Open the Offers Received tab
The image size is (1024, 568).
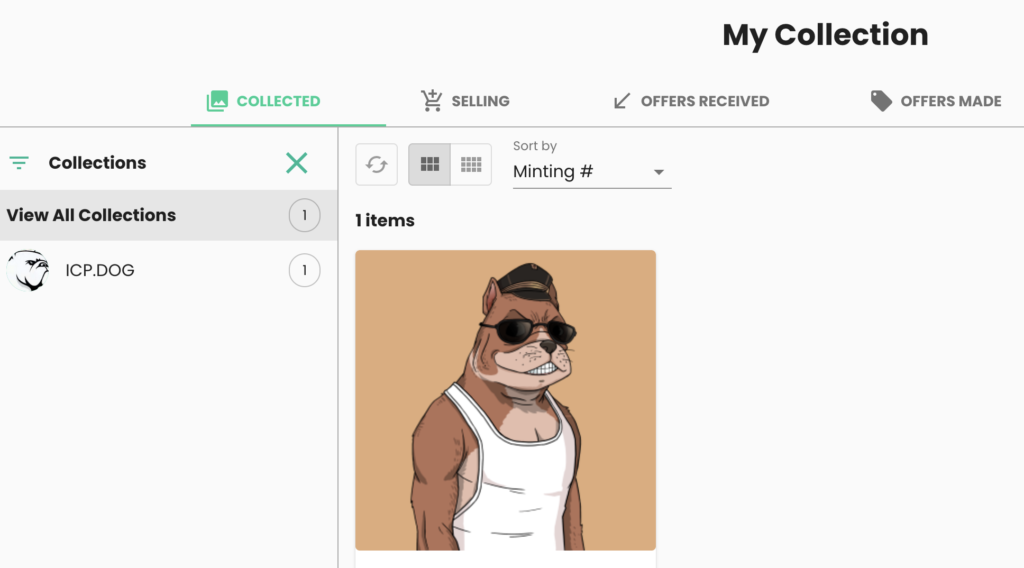point(691,101)
